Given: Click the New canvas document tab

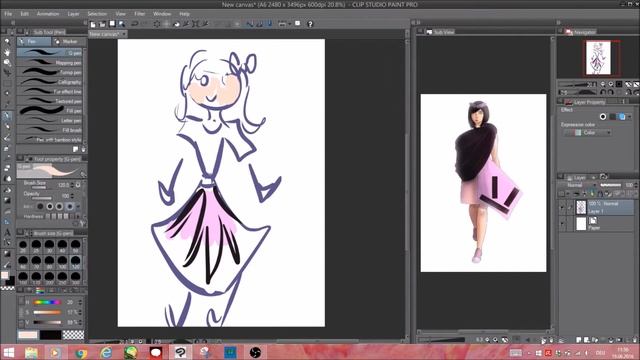Looking at the screenshot, I should 107,34.
